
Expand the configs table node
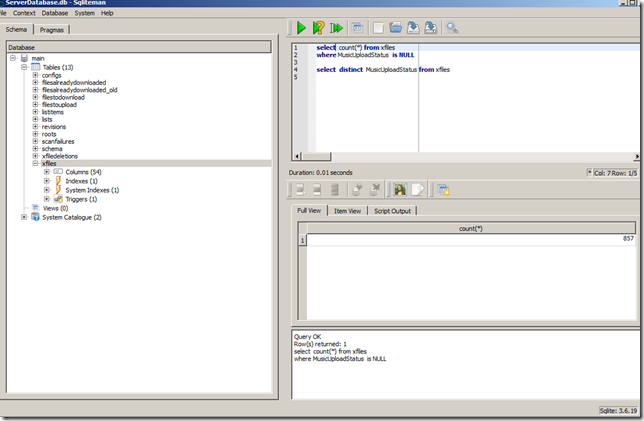(x=35, y=75)
